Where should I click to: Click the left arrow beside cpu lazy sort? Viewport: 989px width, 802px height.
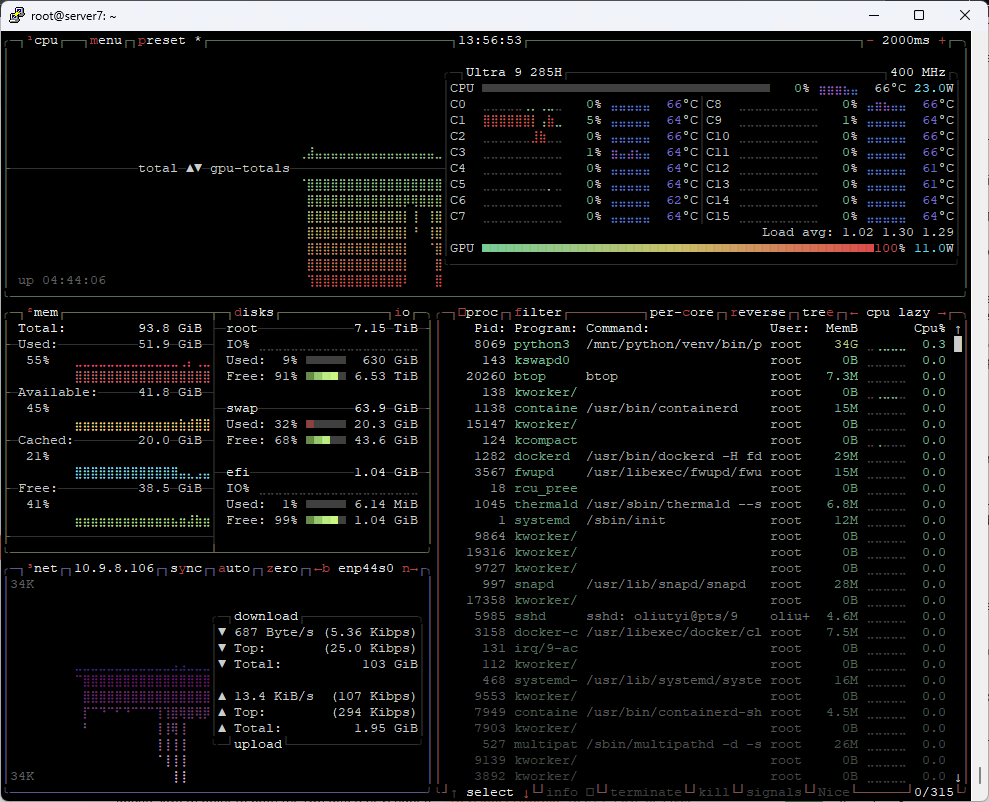pos(856,312)
